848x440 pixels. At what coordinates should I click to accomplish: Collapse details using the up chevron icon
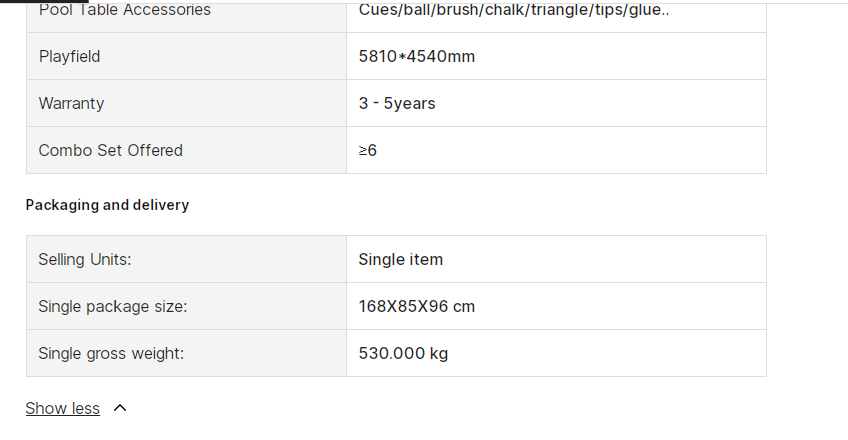[x=120, y=408]
